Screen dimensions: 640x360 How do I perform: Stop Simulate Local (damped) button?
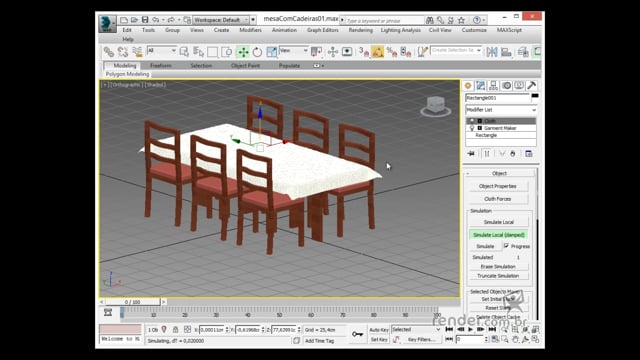(498, 235)
